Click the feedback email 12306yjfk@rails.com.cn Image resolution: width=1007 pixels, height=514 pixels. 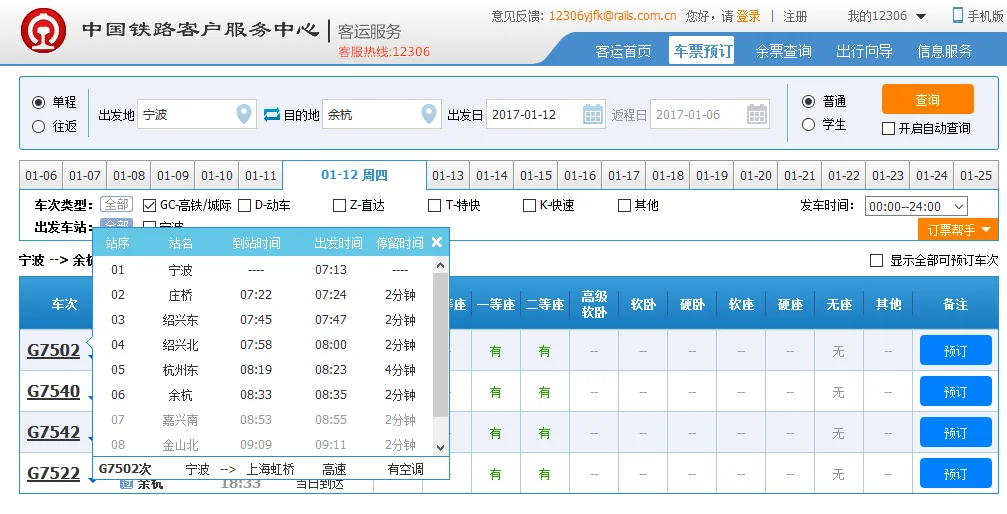(612, 16)
